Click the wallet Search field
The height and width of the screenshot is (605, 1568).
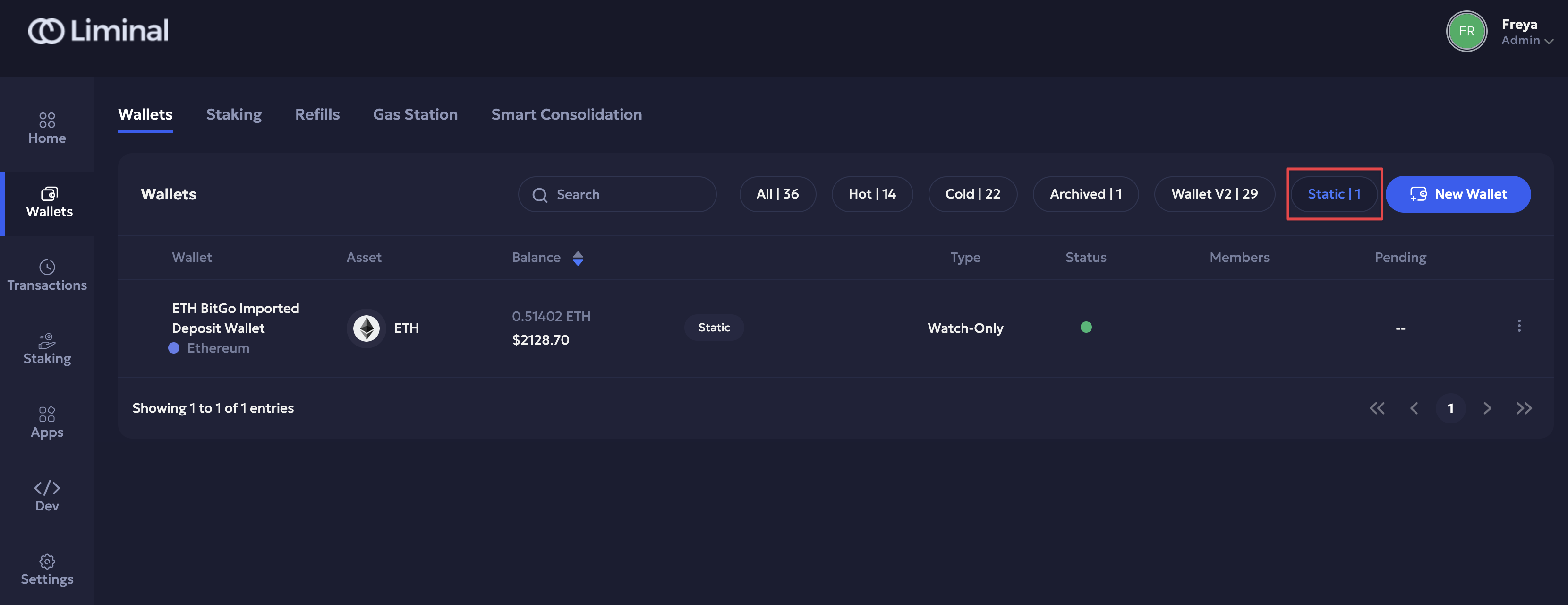(x=617, y=194)
